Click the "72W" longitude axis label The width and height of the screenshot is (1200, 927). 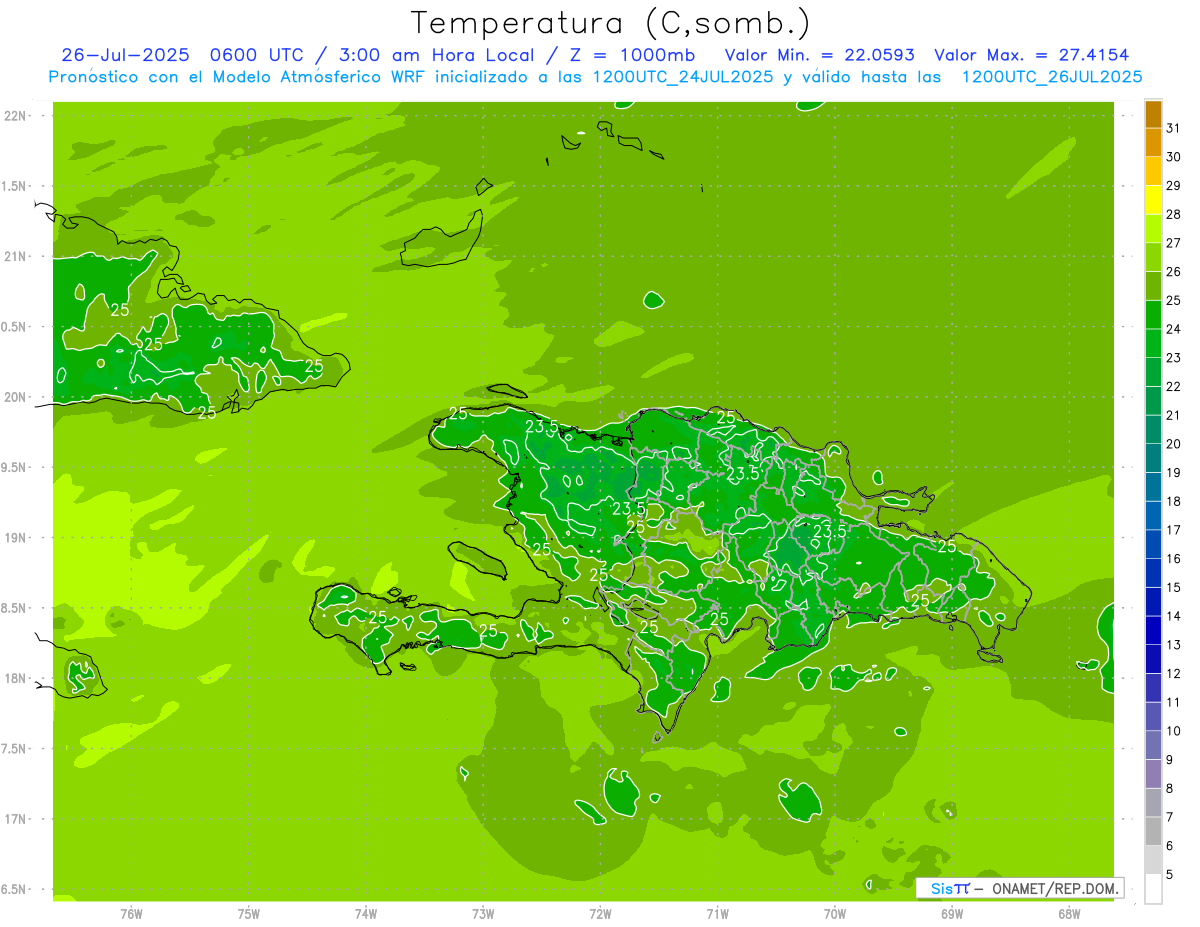[600, 914]
